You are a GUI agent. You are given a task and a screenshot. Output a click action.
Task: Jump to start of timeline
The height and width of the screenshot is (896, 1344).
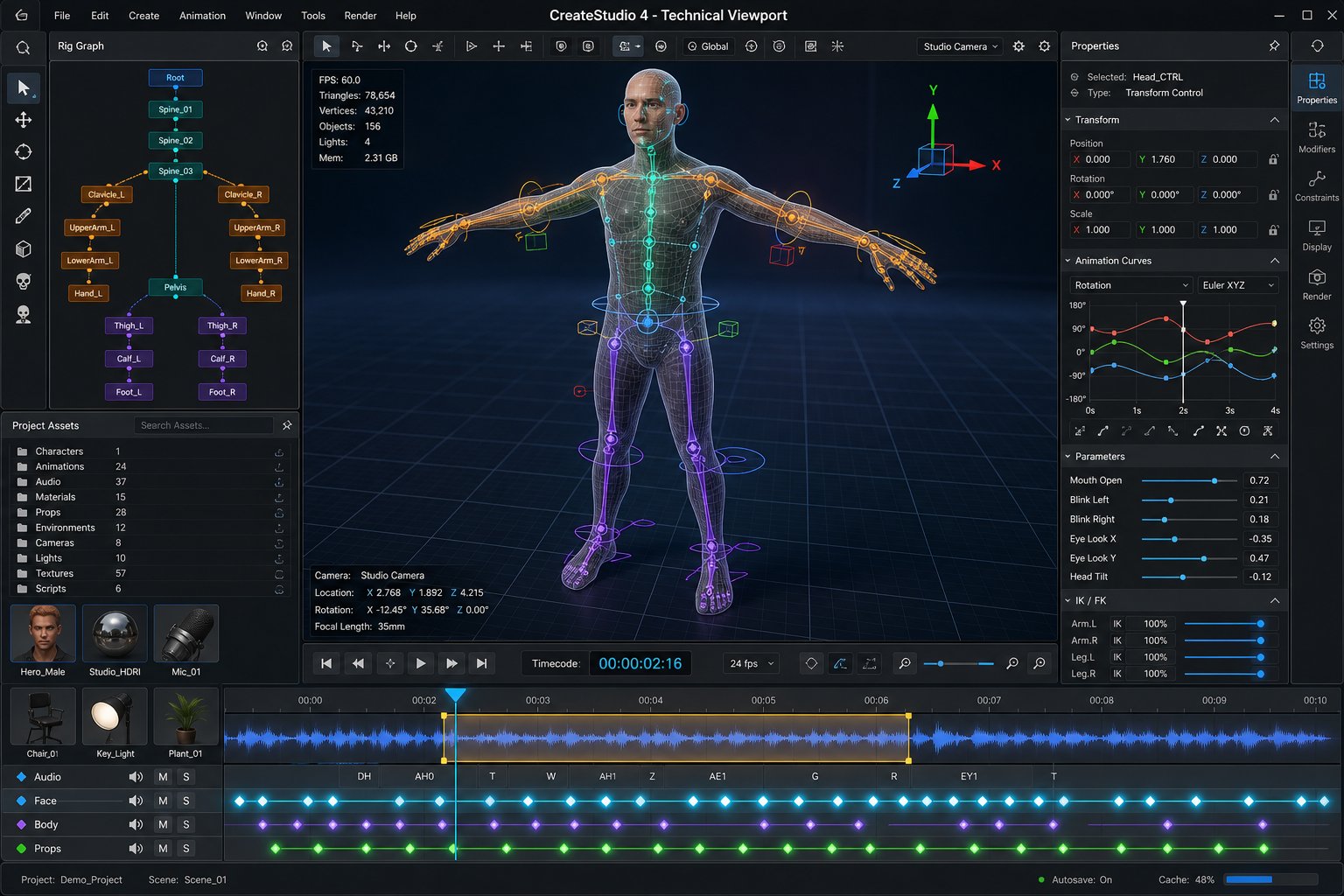326,663
